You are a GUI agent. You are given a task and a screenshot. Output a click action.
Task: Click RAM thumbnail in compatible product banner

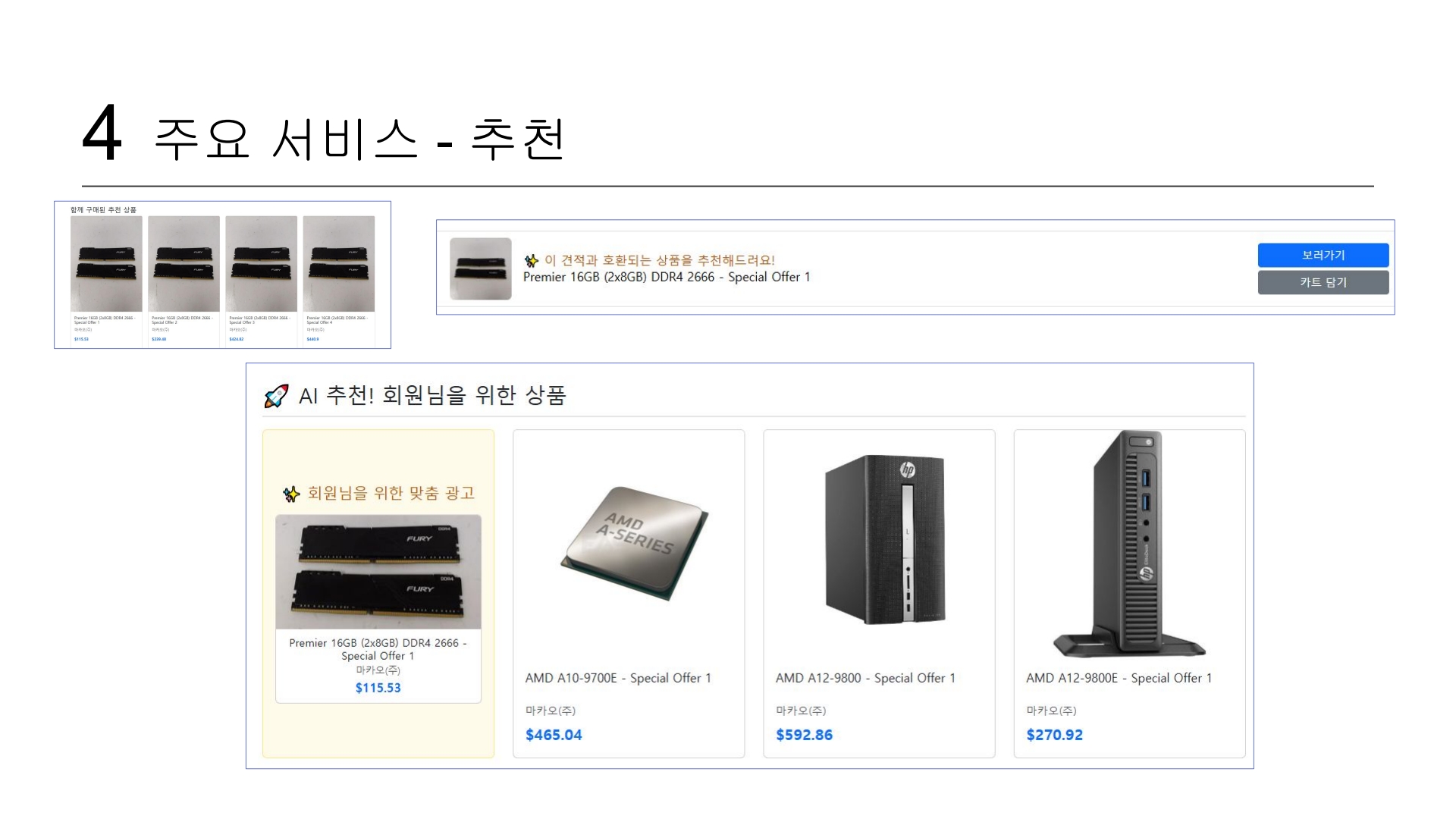pos(481,268)
